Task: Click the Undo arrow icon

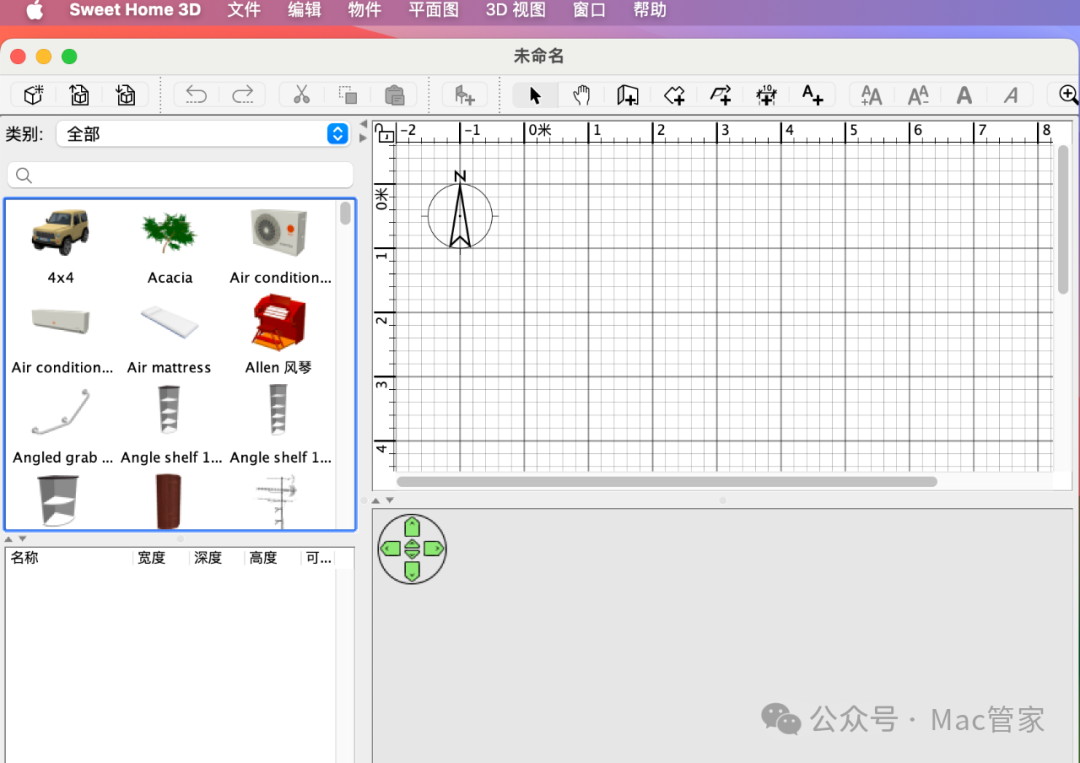Action: pos(196,95)
